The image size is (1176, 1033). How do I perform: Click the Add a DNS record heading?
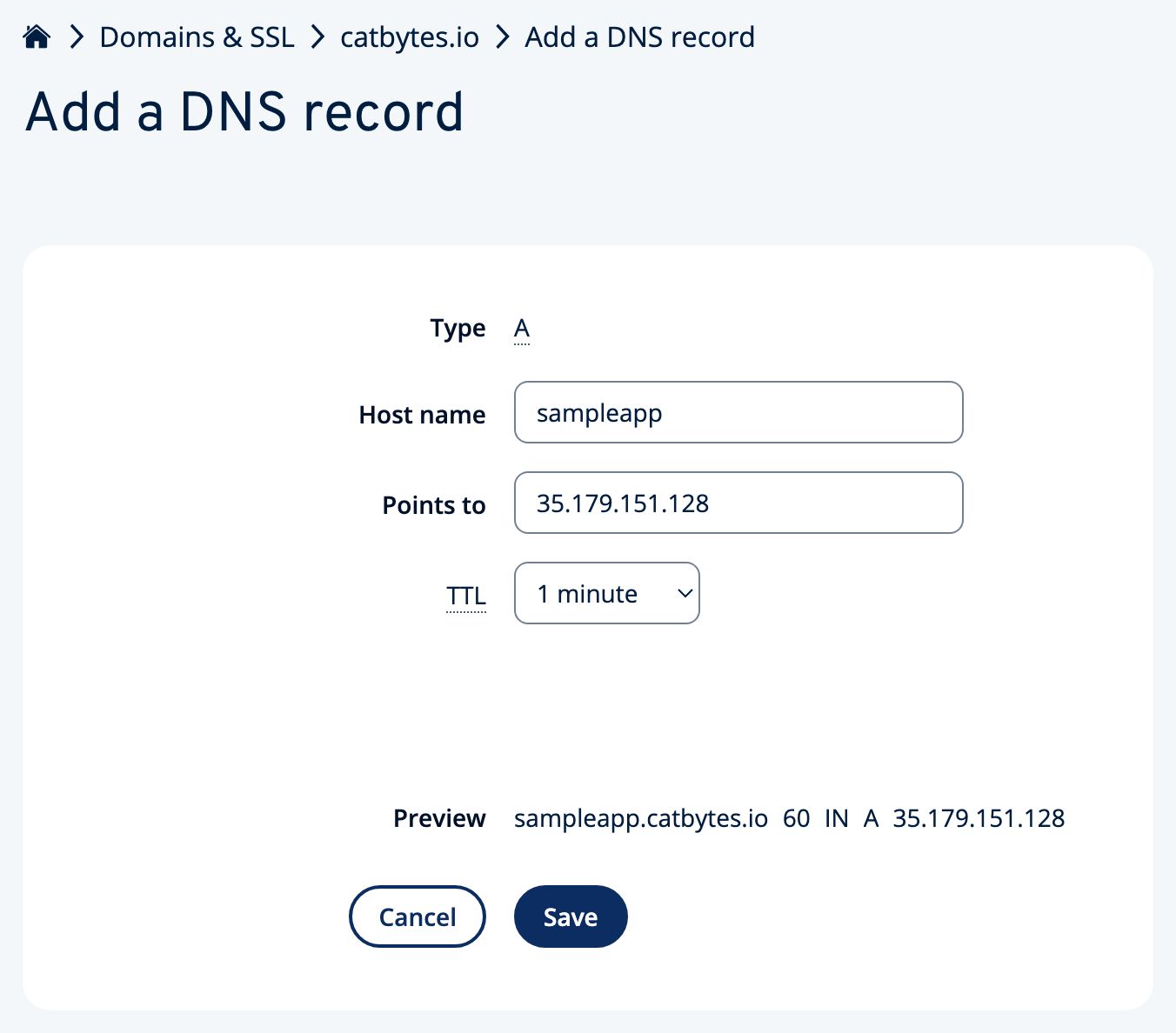245,111
